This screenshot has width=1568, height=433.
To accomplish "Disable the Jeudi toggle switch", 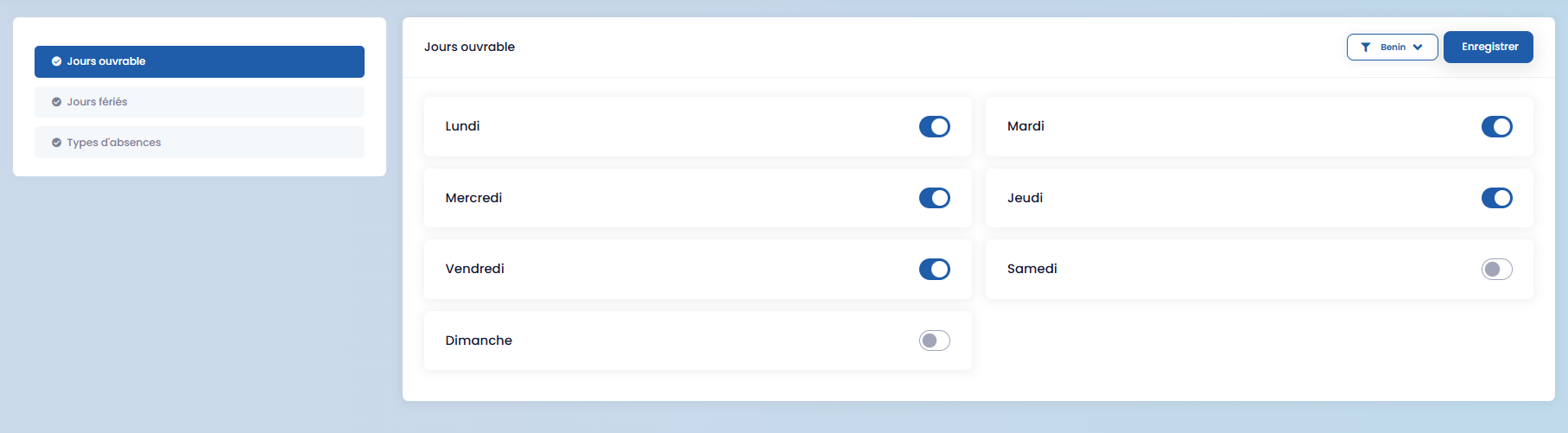I will coord(1496,198).
